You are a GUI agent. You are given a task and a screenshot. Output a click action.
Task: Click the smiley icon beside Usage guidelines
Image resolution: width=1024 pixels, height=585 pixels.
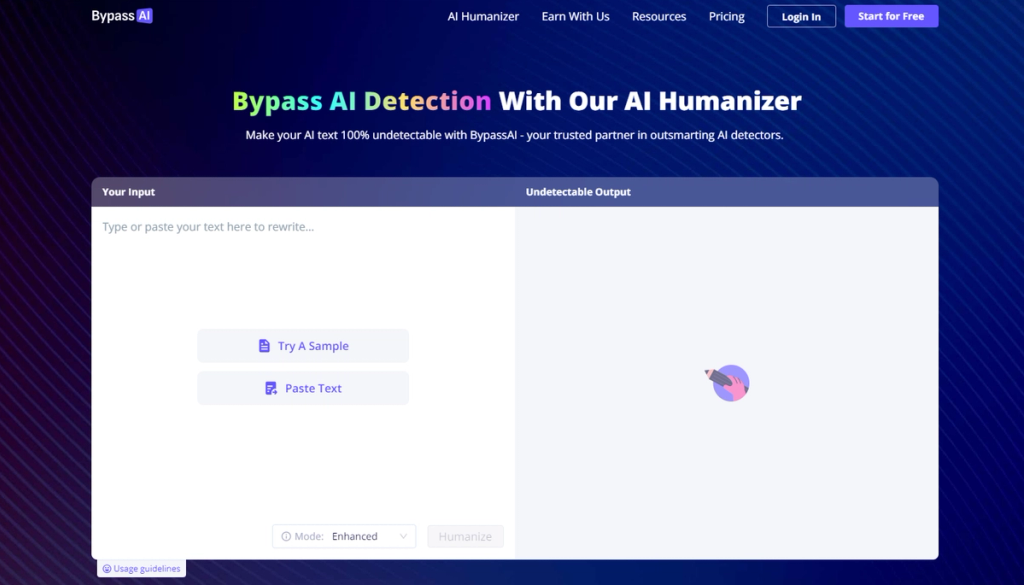(x=107, y=569)
